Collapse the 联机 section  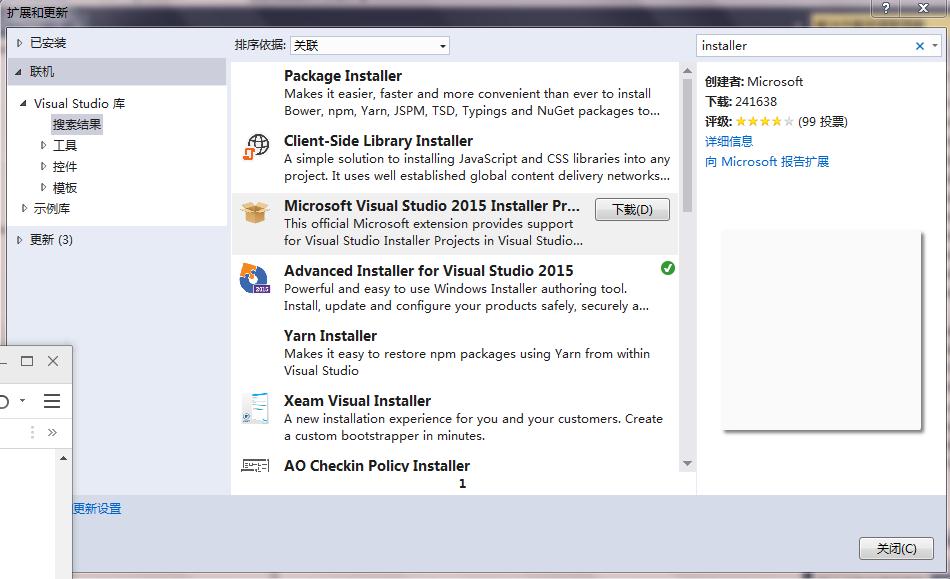pos(19,72)
